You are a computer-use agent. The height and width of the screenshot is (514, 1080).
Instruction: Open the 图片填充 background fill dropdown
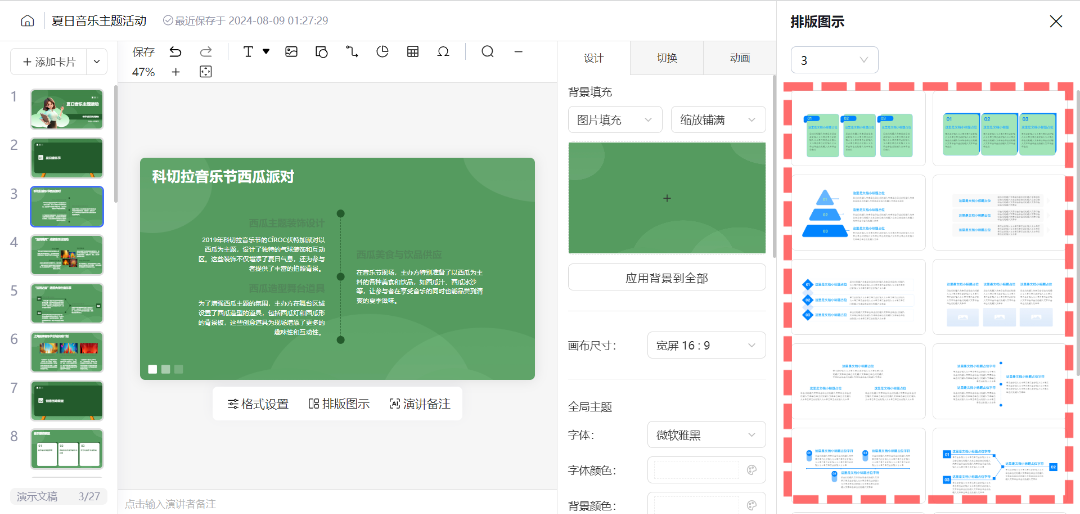click(615, 120)
